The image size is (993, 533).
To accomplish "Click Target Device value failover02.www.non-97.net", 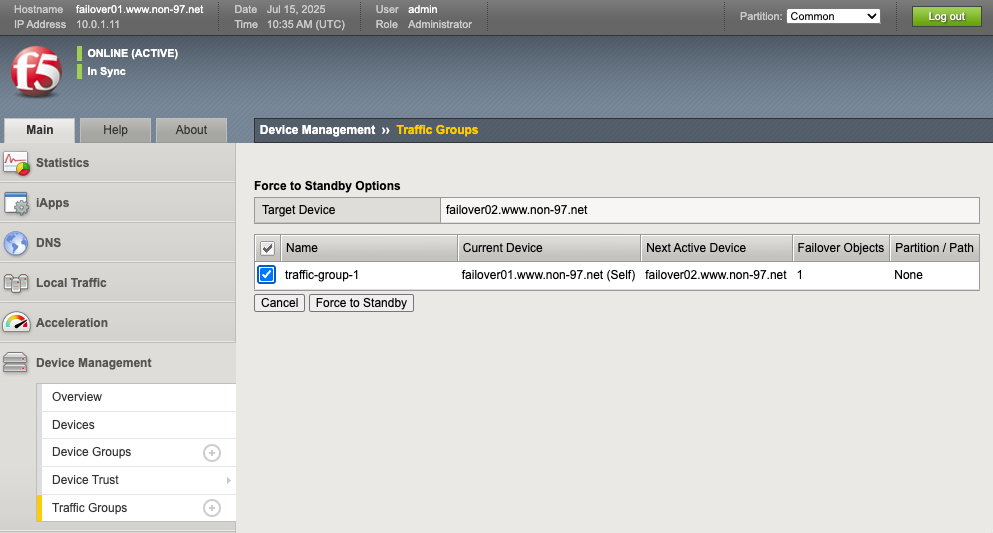I will click(x=517, y=210).
